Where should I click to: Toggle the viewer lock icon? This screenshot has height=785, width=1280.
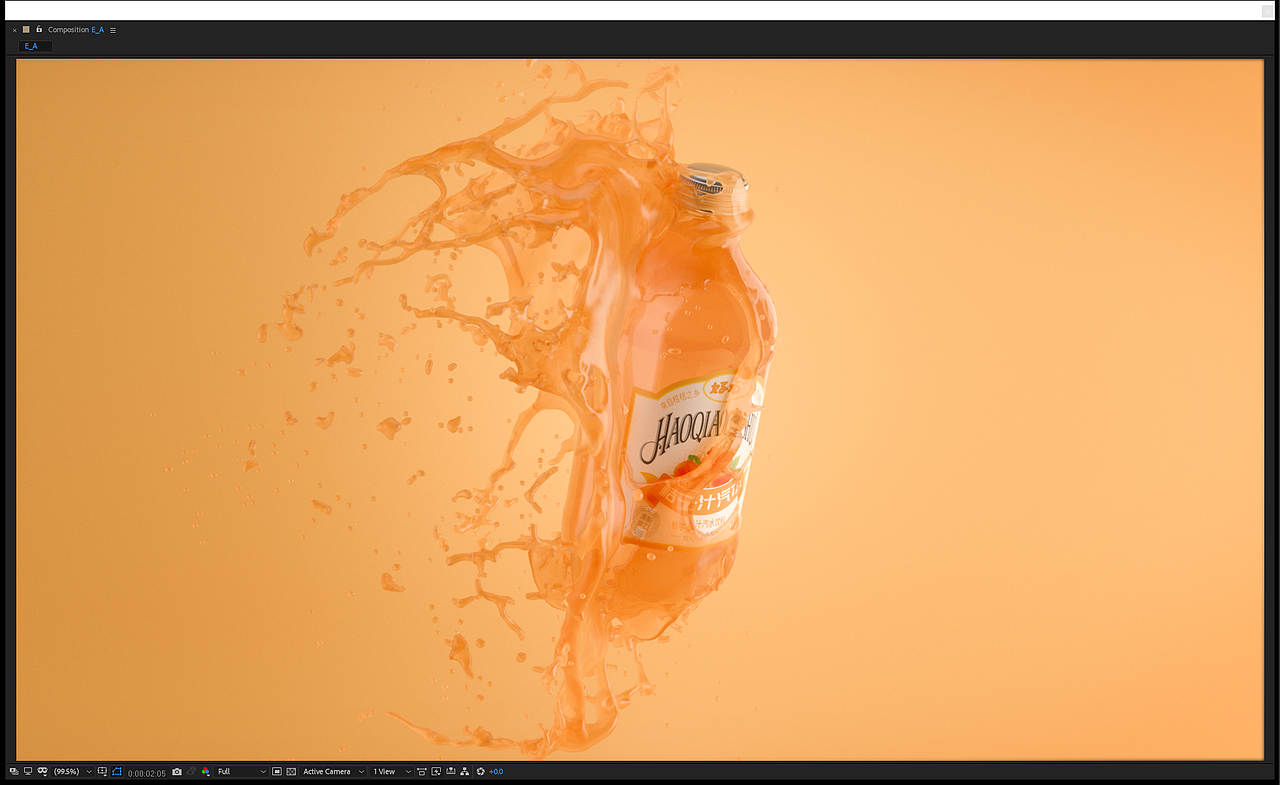(39, 30)
